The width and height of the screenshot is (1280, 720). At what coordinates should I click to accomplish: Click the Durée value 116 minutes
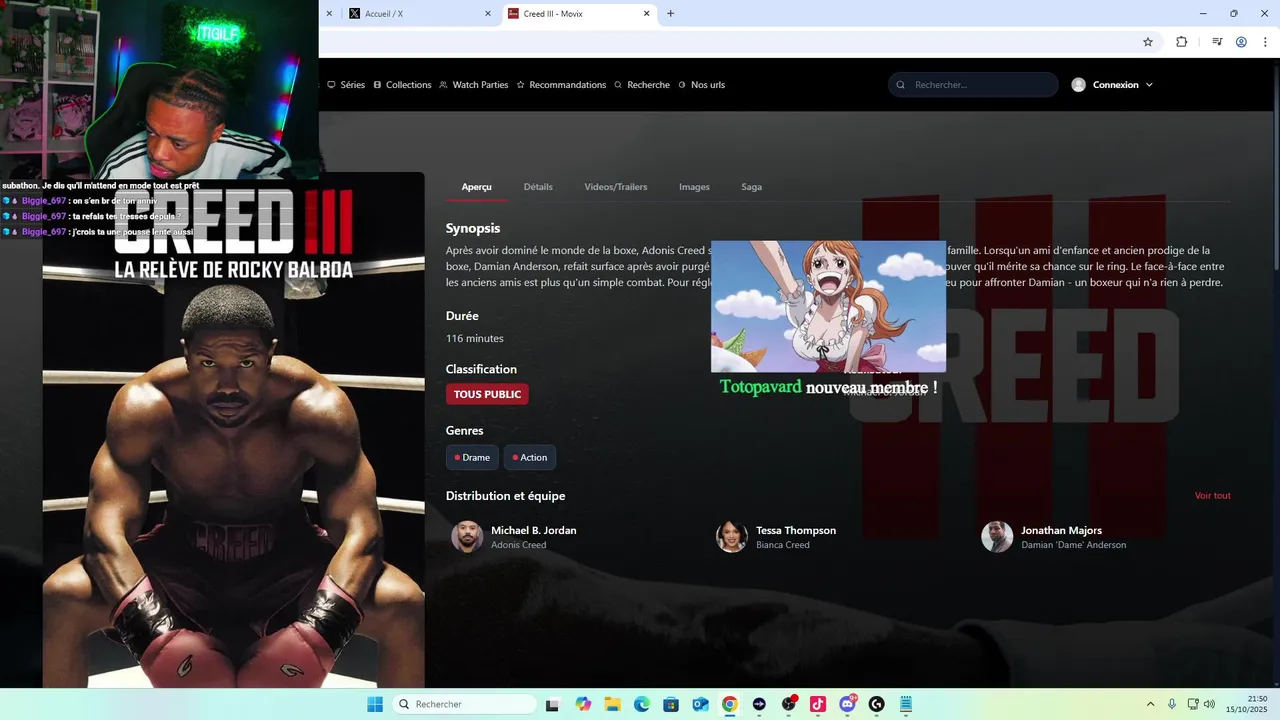(x=475, y=339)
